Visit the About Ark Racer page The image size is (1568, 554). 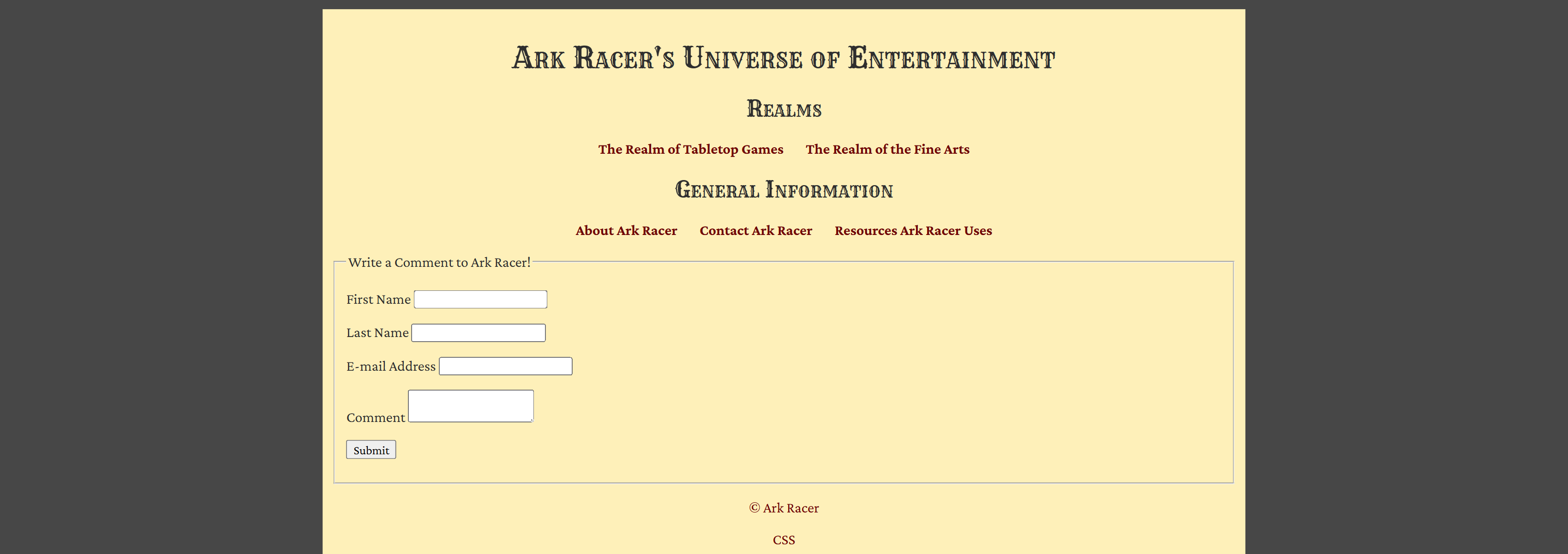[626, 231]
